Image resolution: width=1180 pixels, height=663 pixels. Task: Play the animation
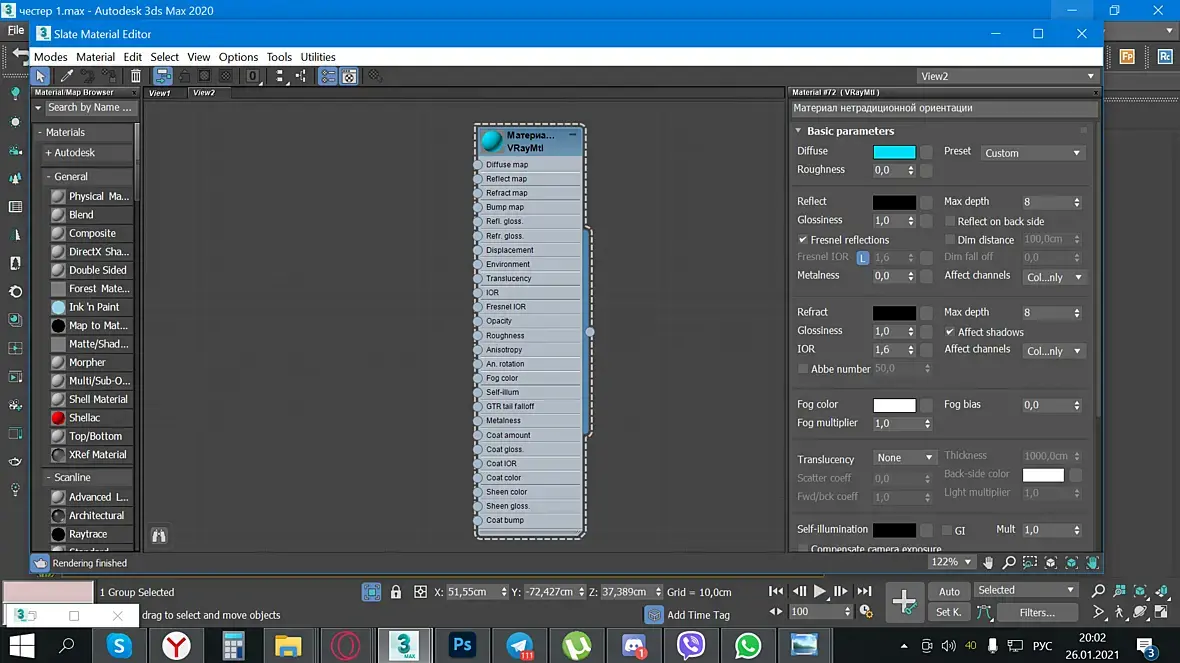coord(820,591)
